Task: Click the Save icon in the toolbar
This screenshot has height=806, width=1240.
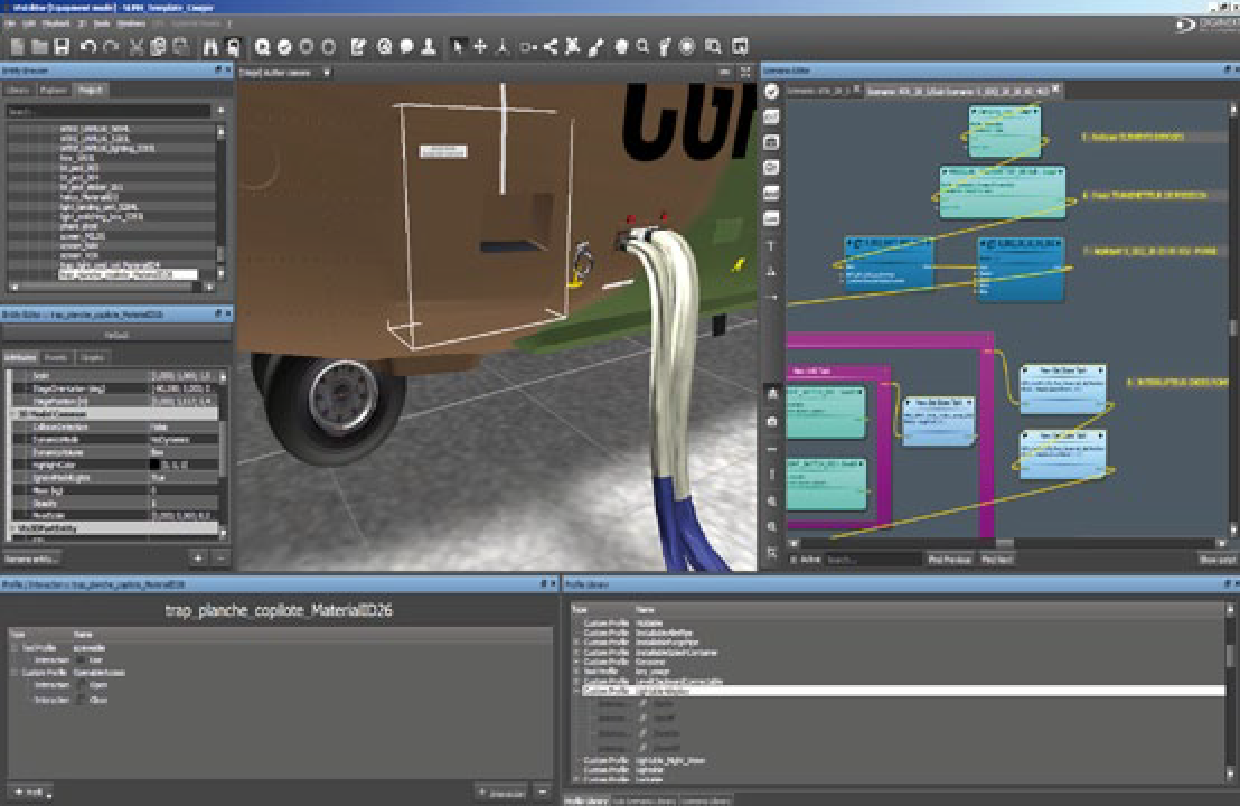Action: click(x=62, y=47)
